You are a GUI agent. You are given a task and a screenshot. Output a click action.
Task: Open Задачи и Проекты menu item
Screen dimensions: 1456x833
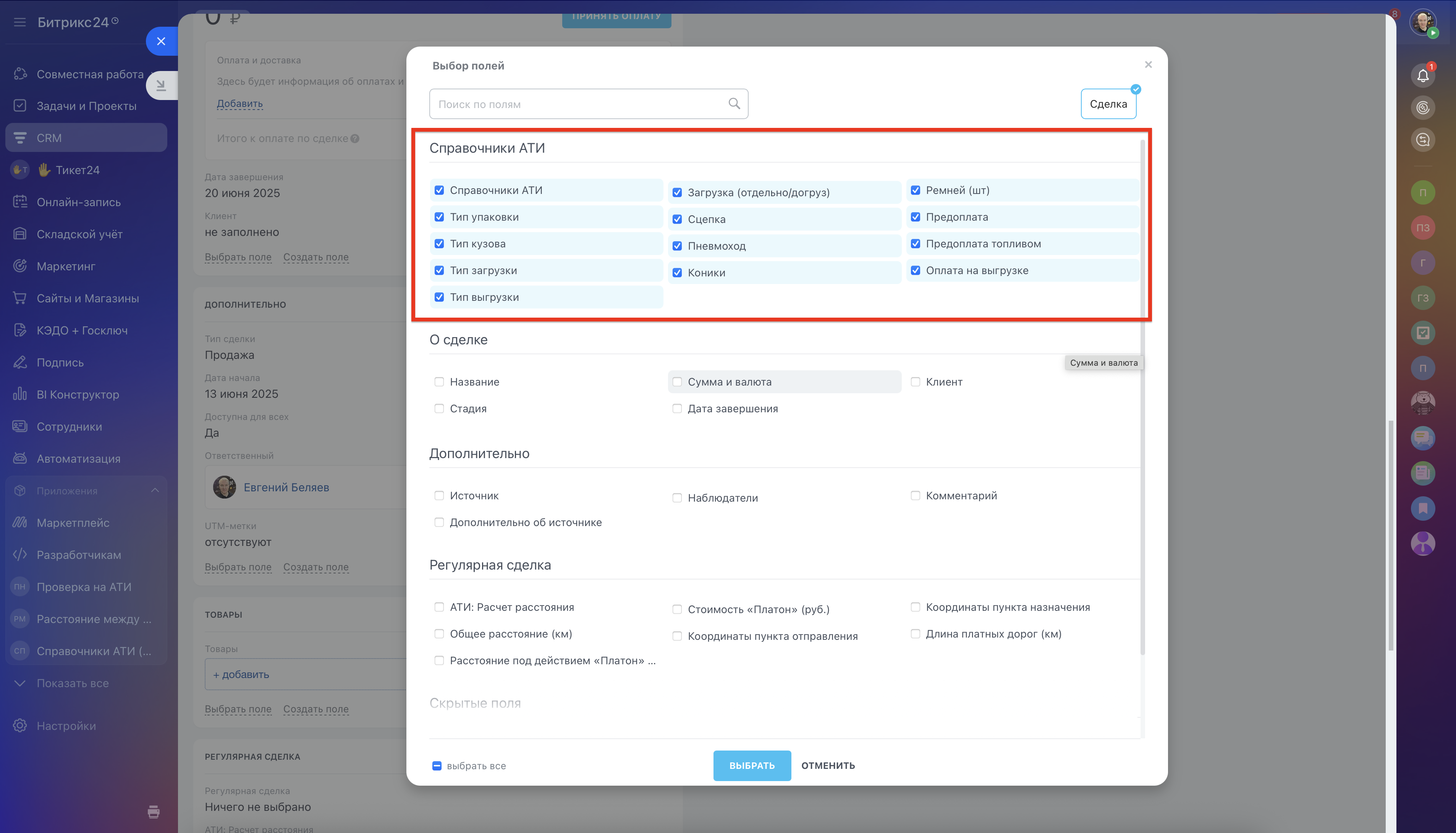(86, 106)
